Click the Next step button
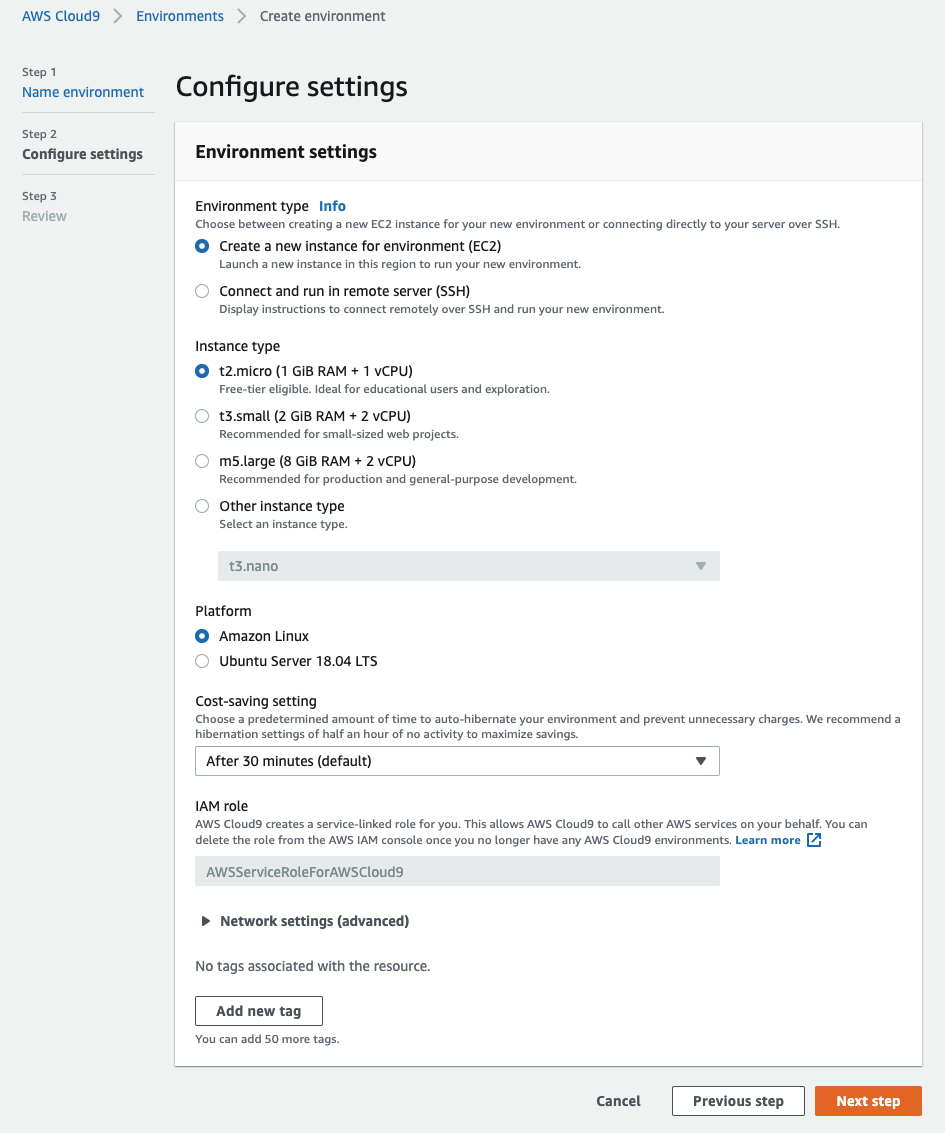Viewport: 945px width, 1133px height. pyautogui.click(x=868, y=1101)
